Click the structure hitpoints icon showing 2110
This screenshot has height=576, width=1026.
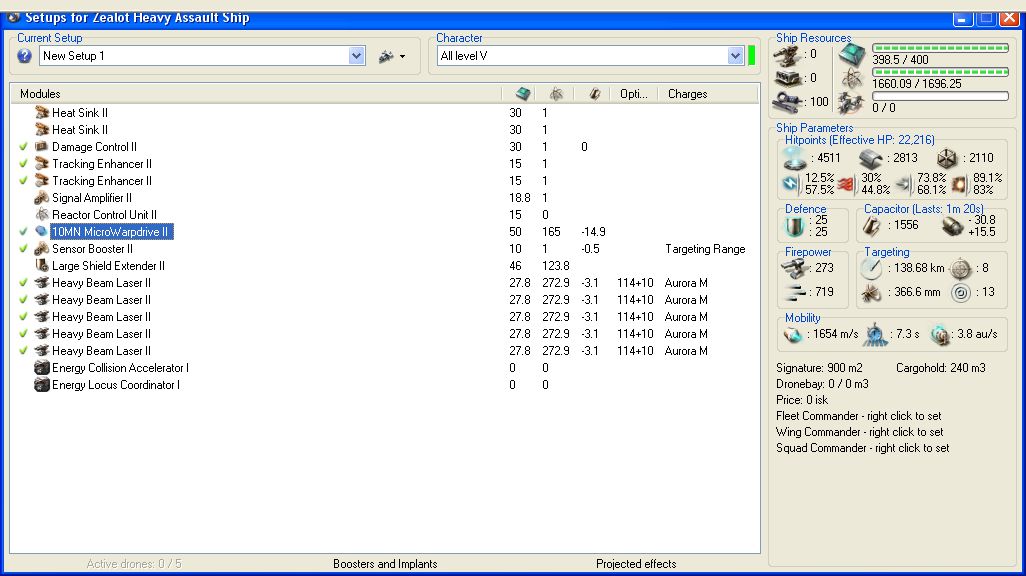pyautogui.click(x=947, y=158)
